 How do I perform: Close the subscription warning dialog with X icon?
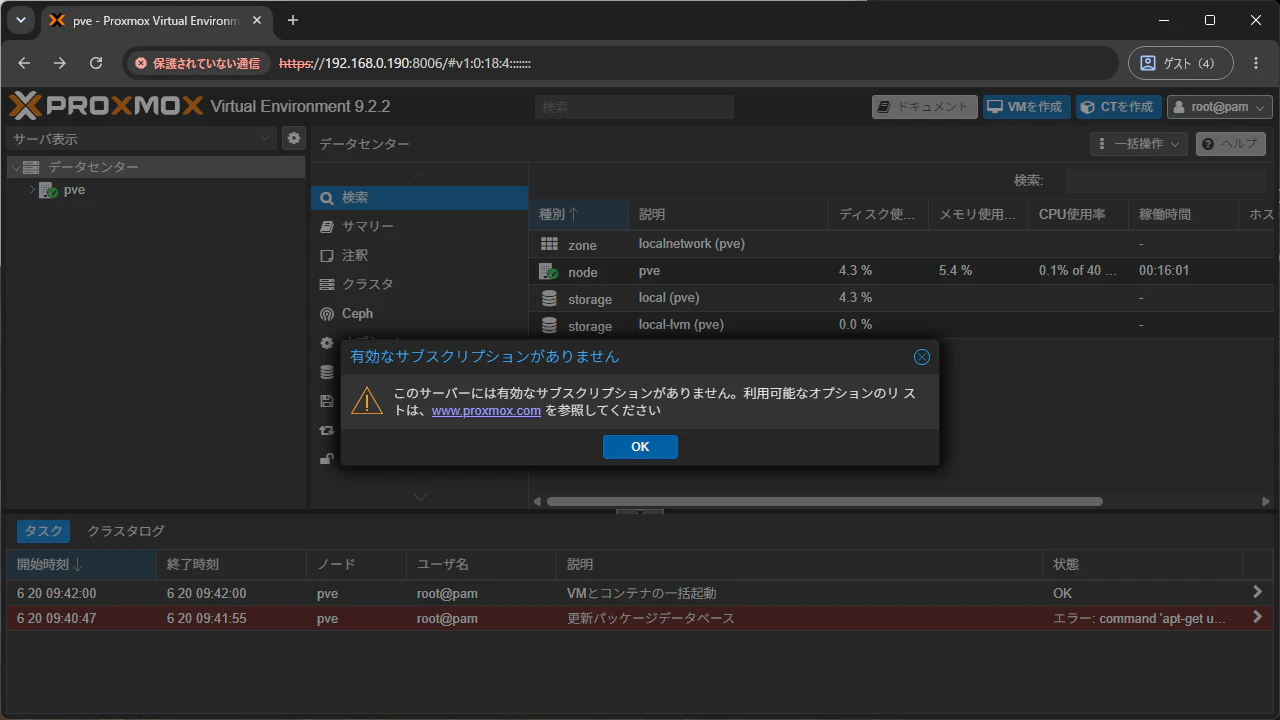tap(922, 357)
